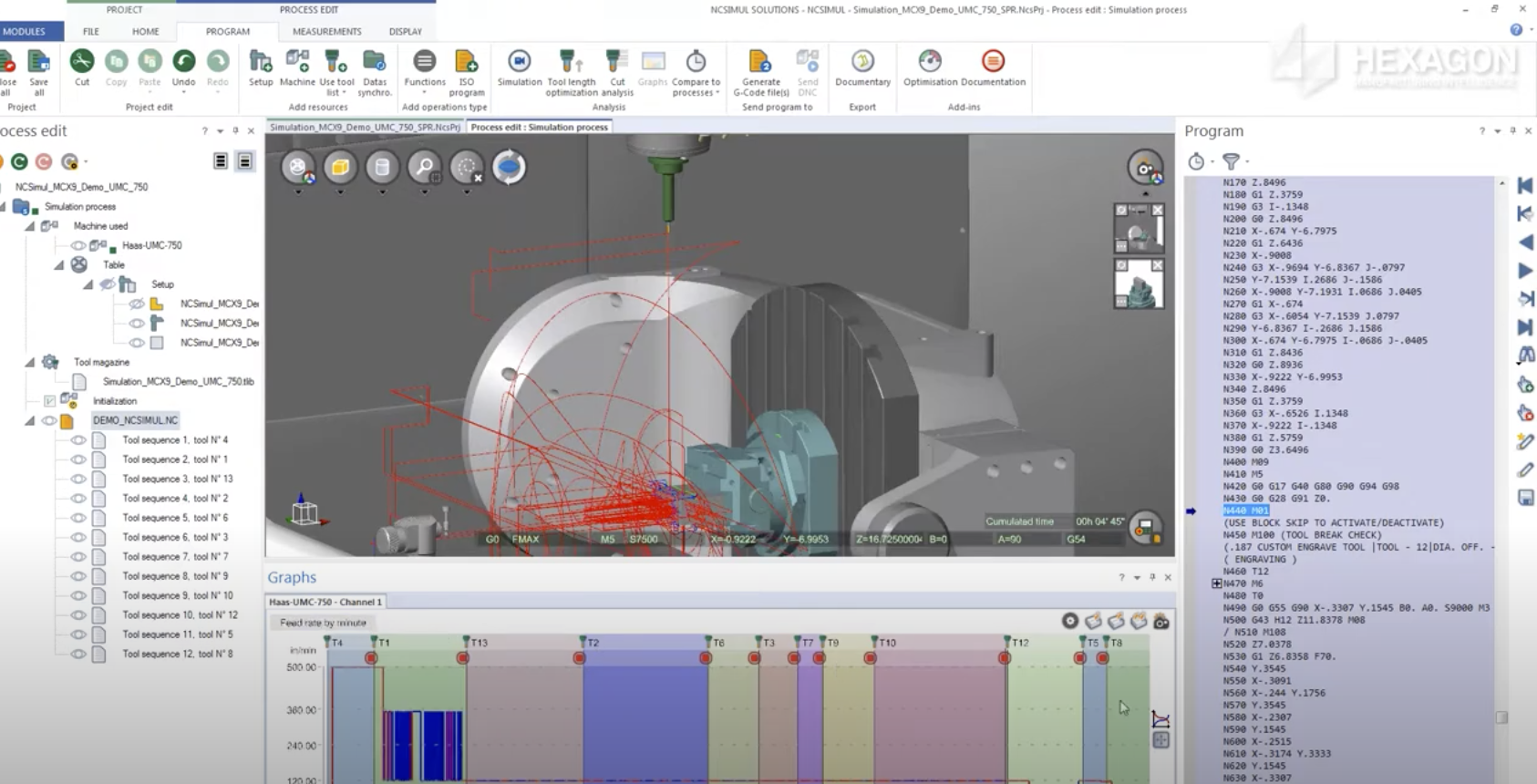Click Generate G-Code file(s) icon

pos(760,62)
